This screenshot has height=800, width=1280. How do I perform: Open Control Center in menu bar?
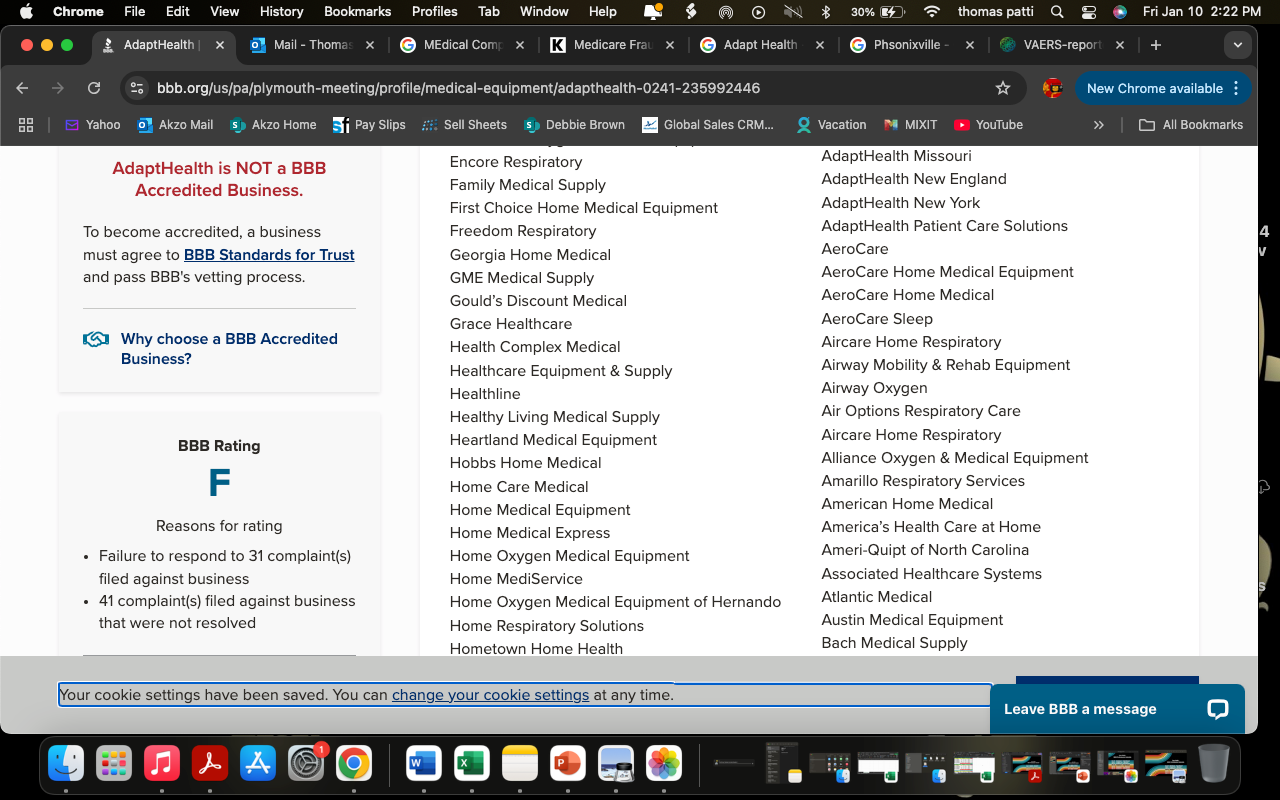point(1089,11)
